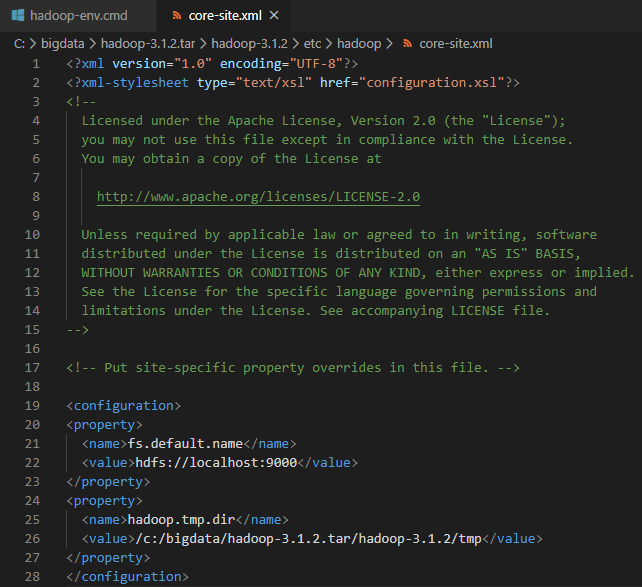Click the opening configuration tag

(x=124, y=406)
